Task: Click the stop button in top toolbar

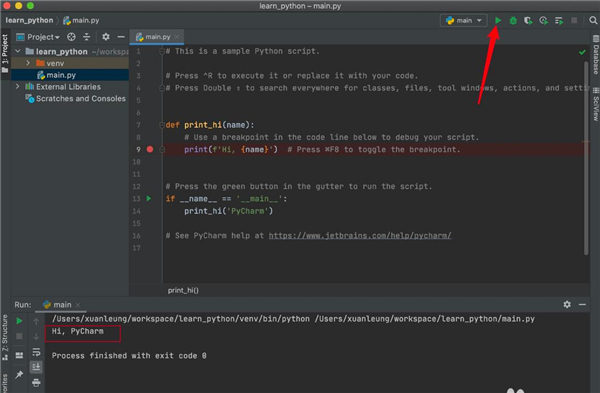Action: pyautogui.click(x=574, y=20)
